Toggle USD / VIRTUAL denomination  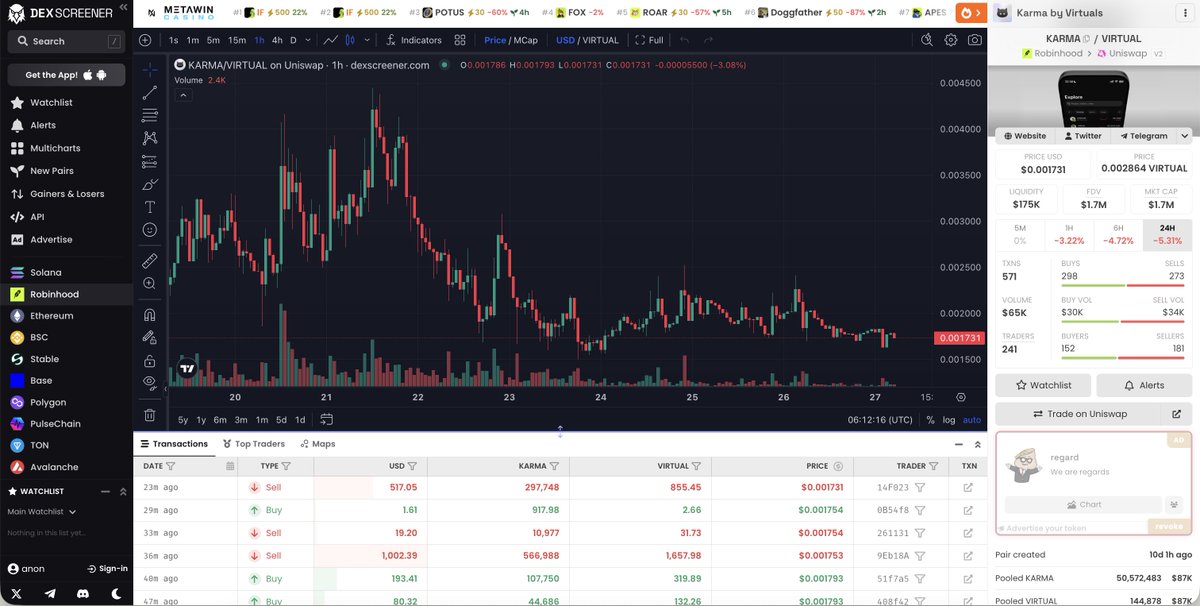[587, 40]
